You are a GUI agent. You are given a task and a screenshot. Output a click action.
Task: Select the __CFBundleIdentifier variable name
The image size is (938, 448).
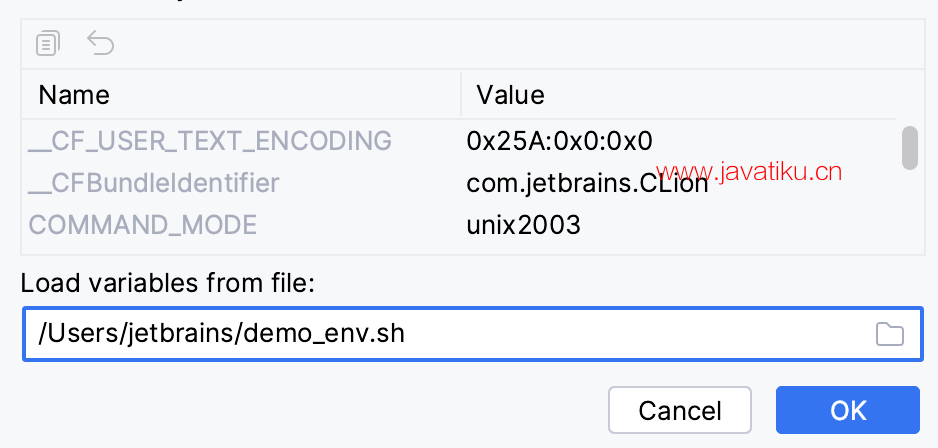(154, 184)
